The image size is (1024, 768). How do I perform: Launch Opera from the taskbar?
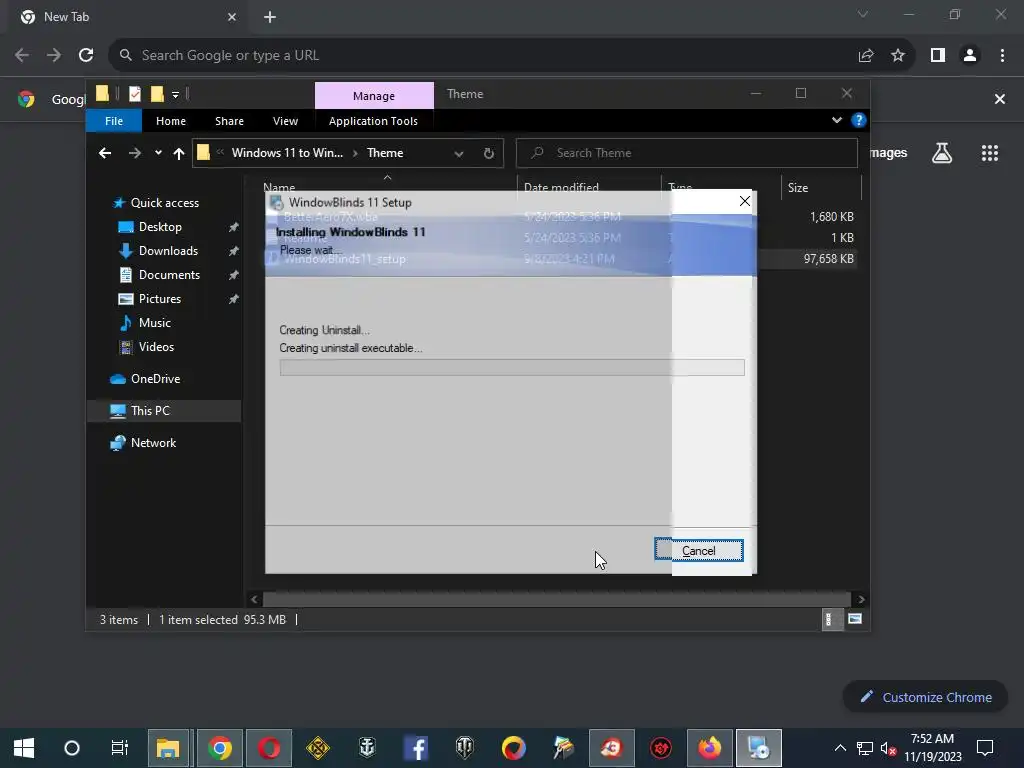[x=269, y=748]
